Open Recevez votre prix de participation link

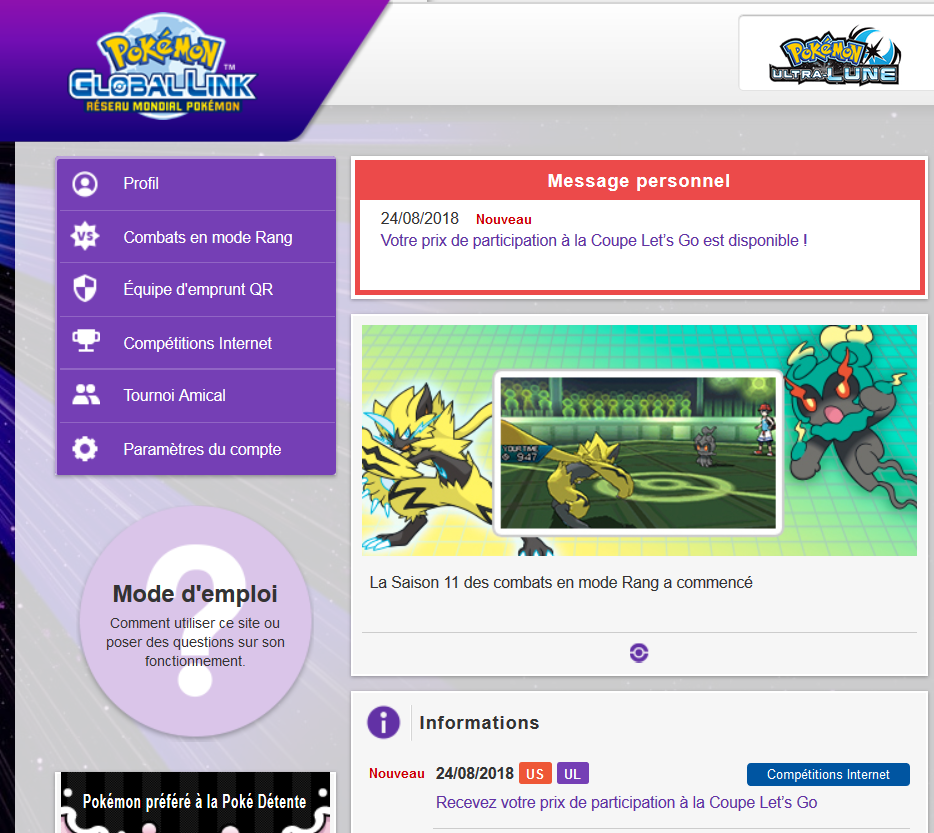click(626, 803)
